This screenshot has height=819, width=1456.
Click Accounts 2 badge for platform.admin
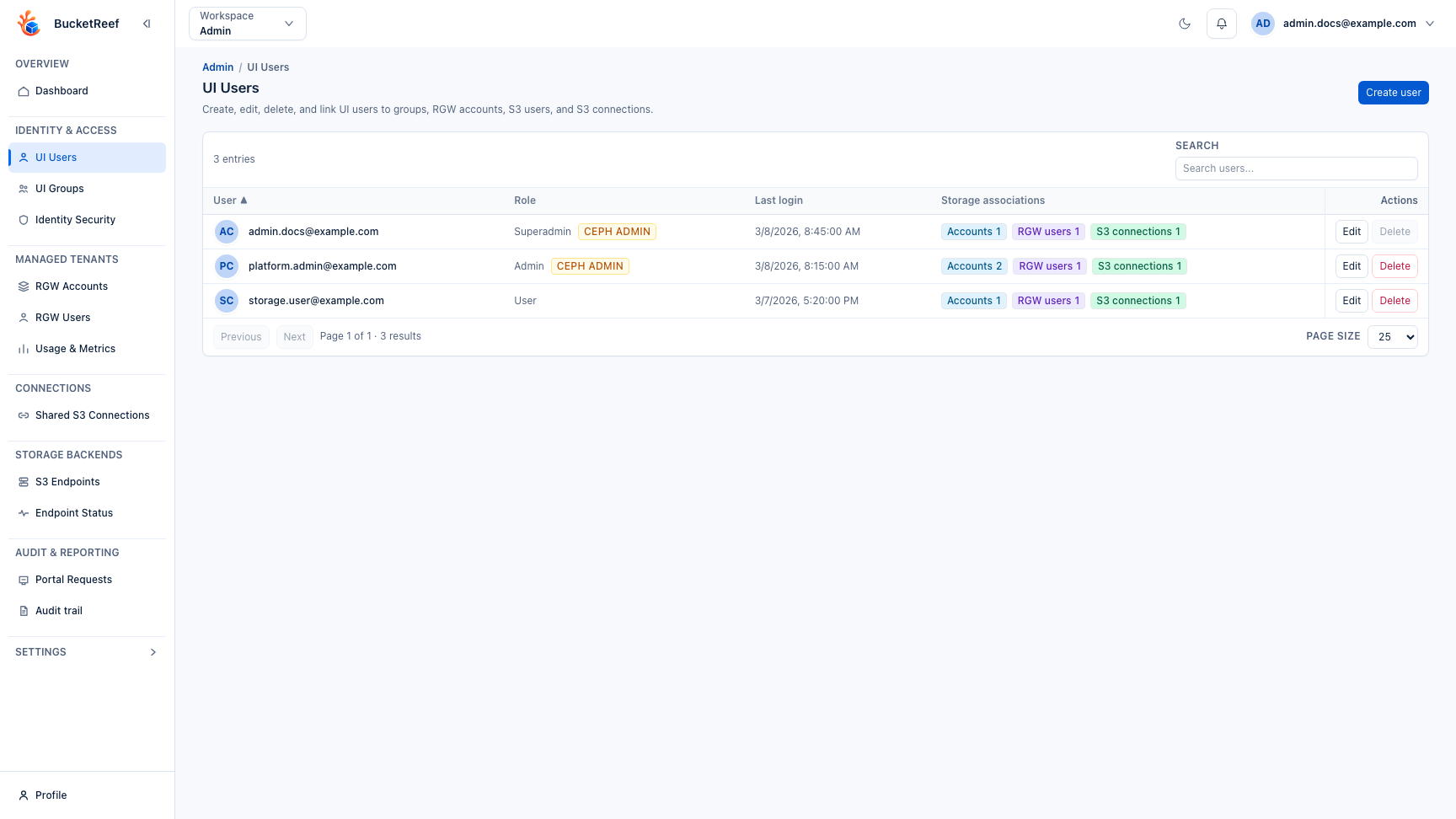point(974,266)
